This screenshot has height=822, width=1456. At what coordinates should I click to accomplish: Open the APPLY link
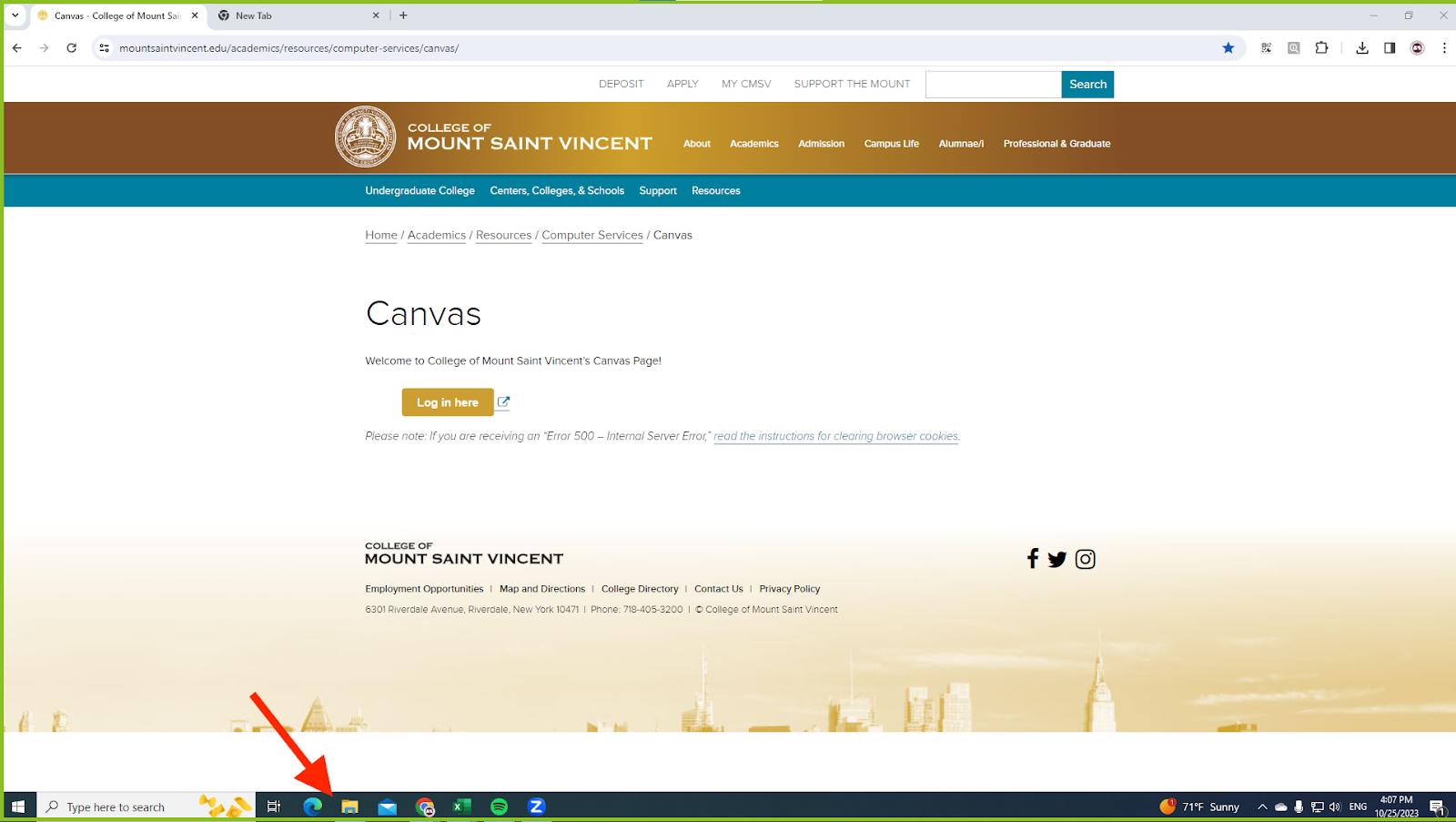[682, 84]
